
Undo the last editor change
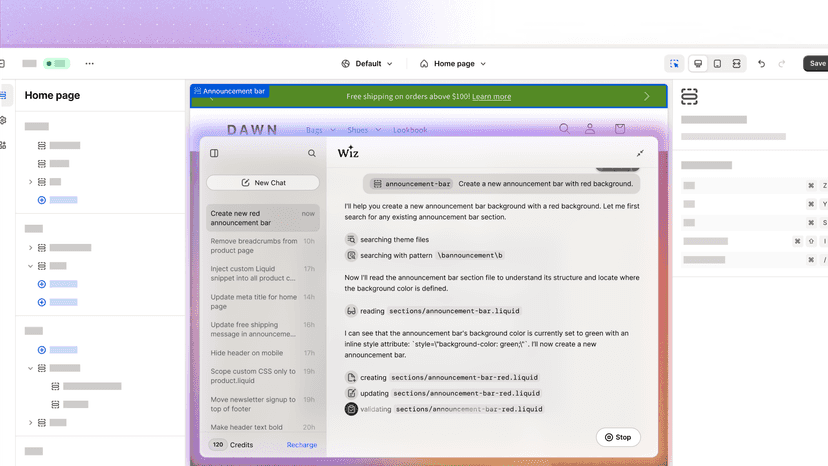[761, 63]
